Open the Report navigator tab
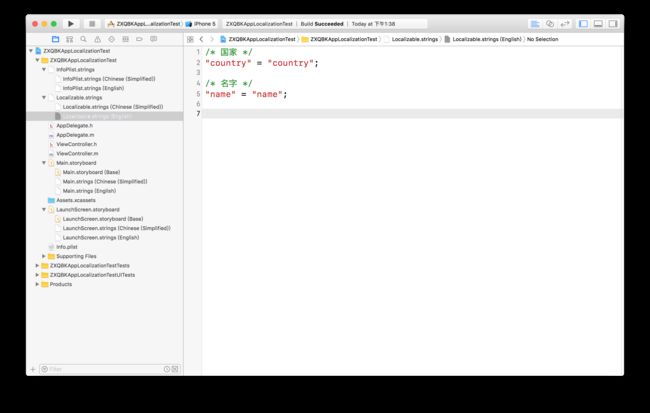Viewport: 650px width, 413px height. 153,39
